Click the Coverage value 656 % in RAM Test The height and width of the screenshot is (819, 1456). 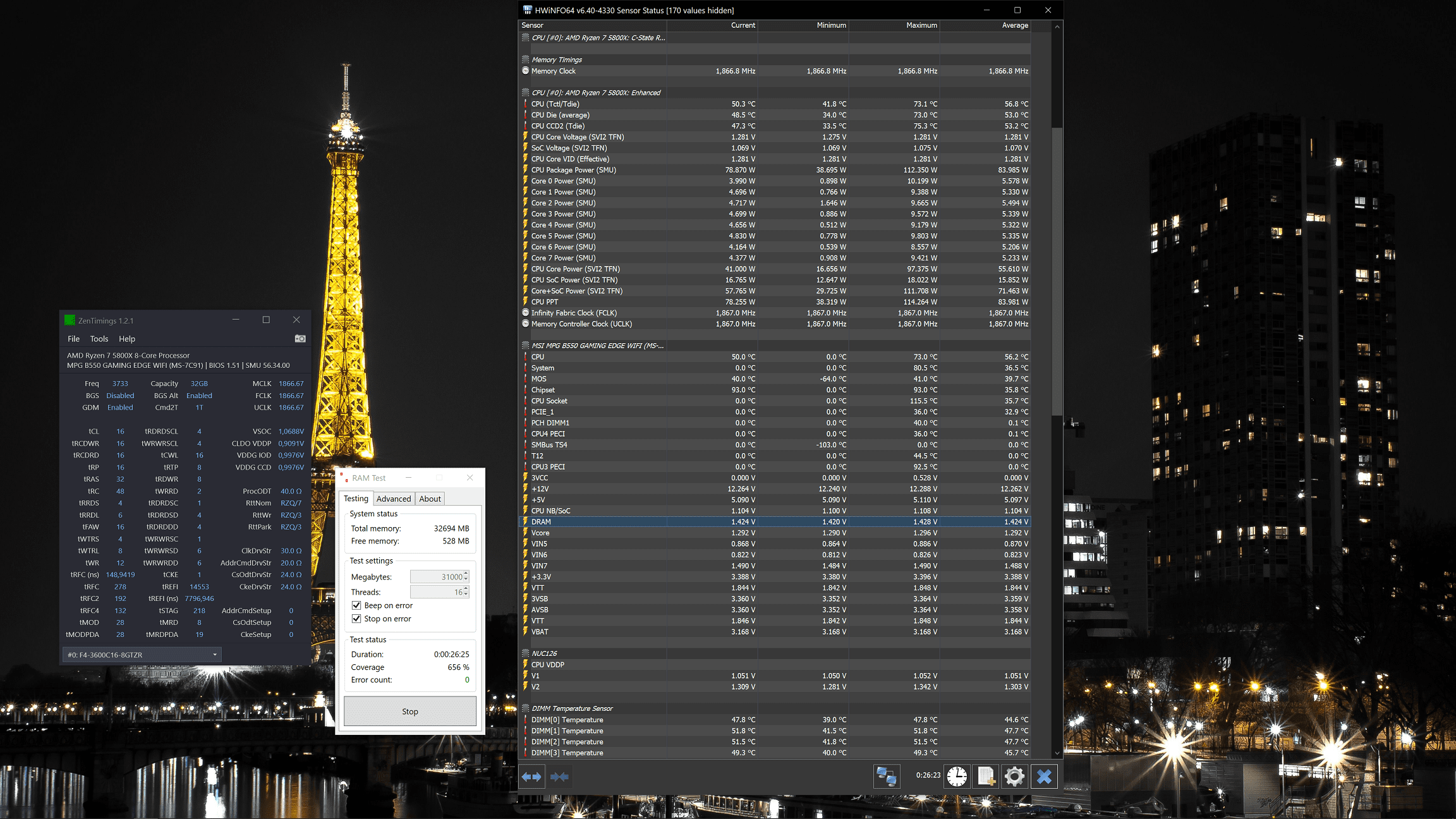coord(458,667)
